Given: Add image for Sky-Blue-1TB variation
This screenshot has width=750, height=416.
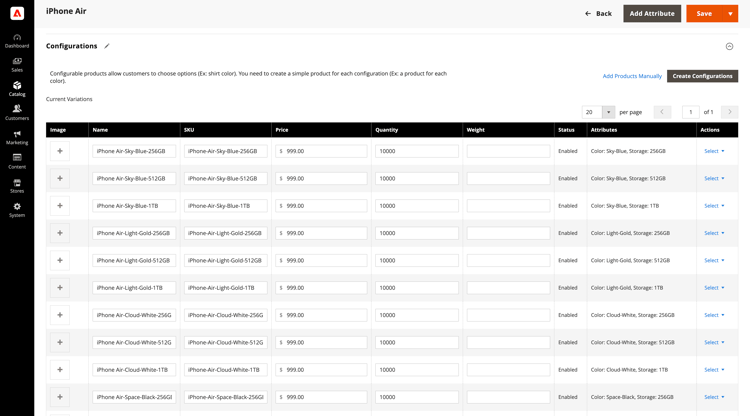Looking at the screenshot, I should pos(60,206).
